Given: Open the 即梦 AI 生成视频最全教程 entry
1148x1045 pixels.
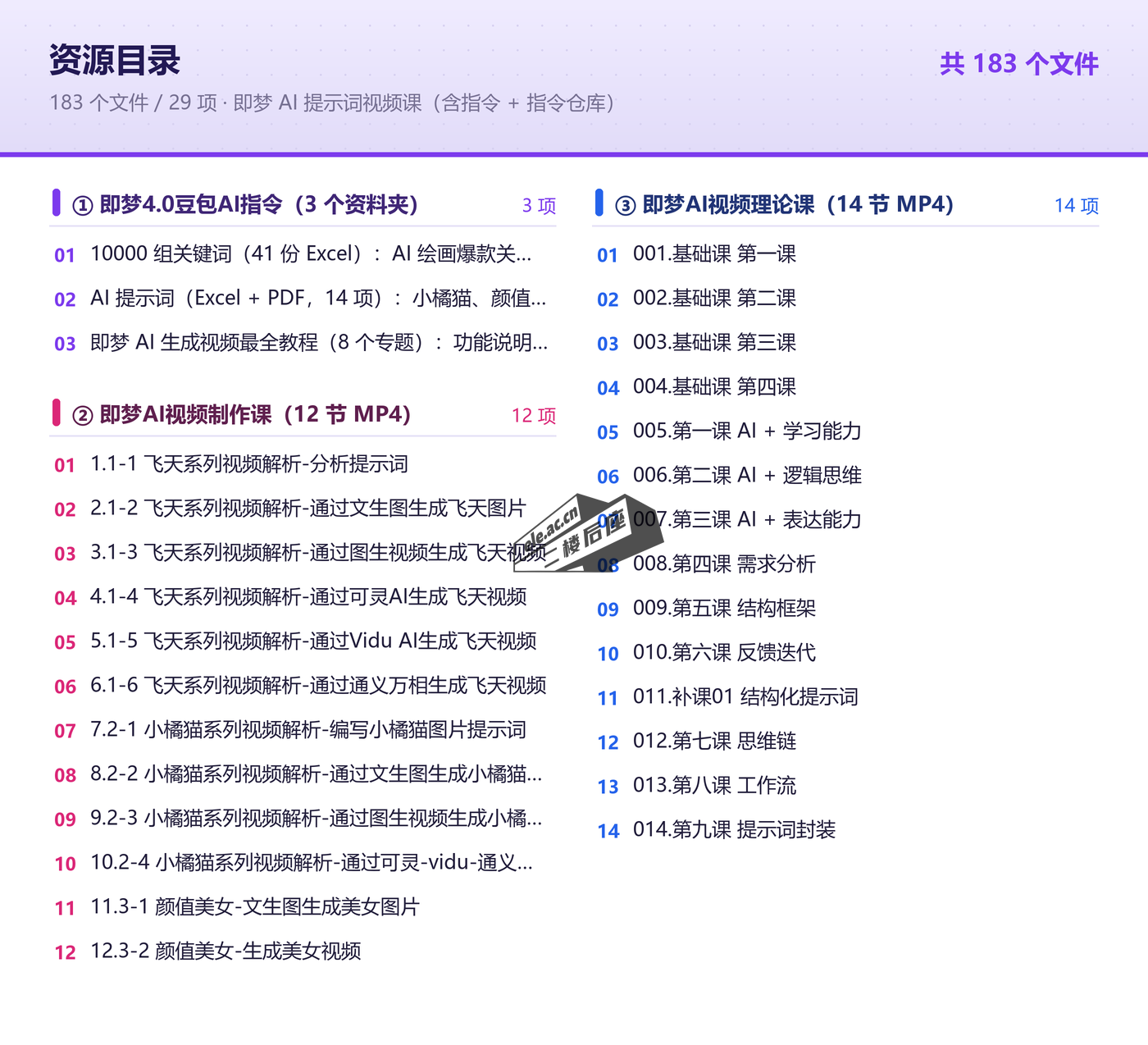Looking at the screenshot, I should point(303,343).
